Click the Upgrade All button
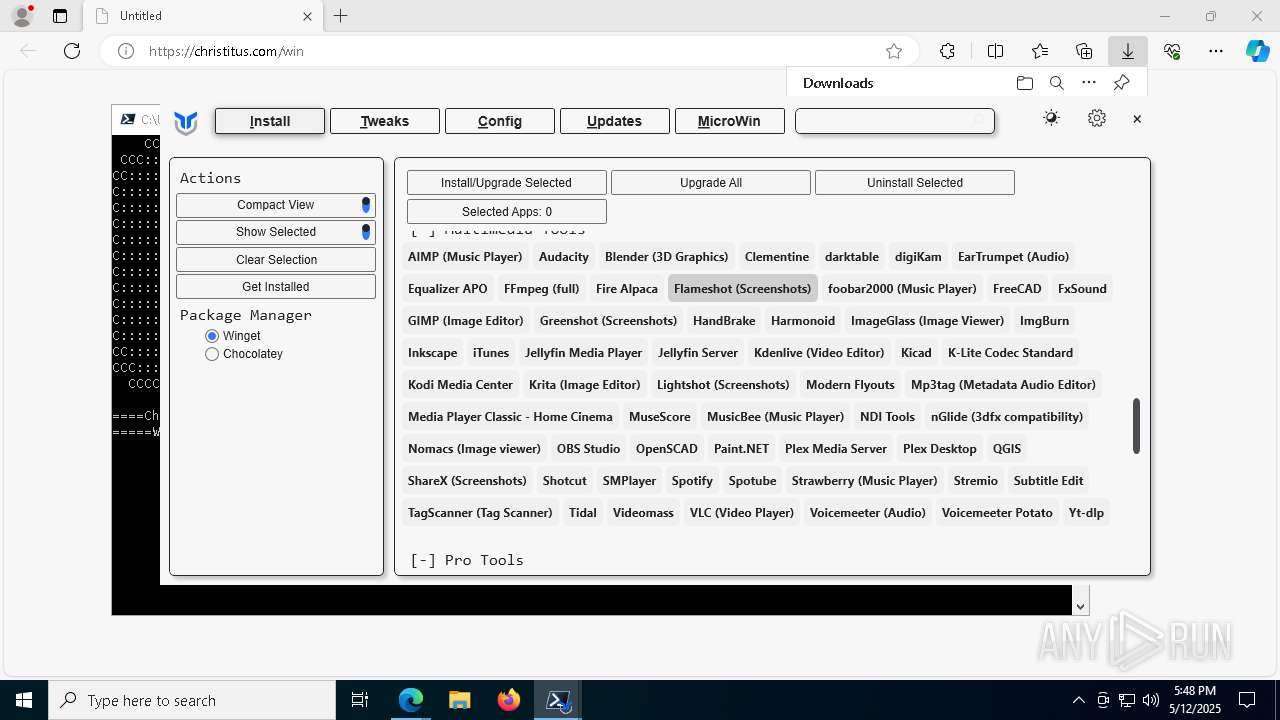Viewport: 1280px width, 720px height. tap(711, 183)
